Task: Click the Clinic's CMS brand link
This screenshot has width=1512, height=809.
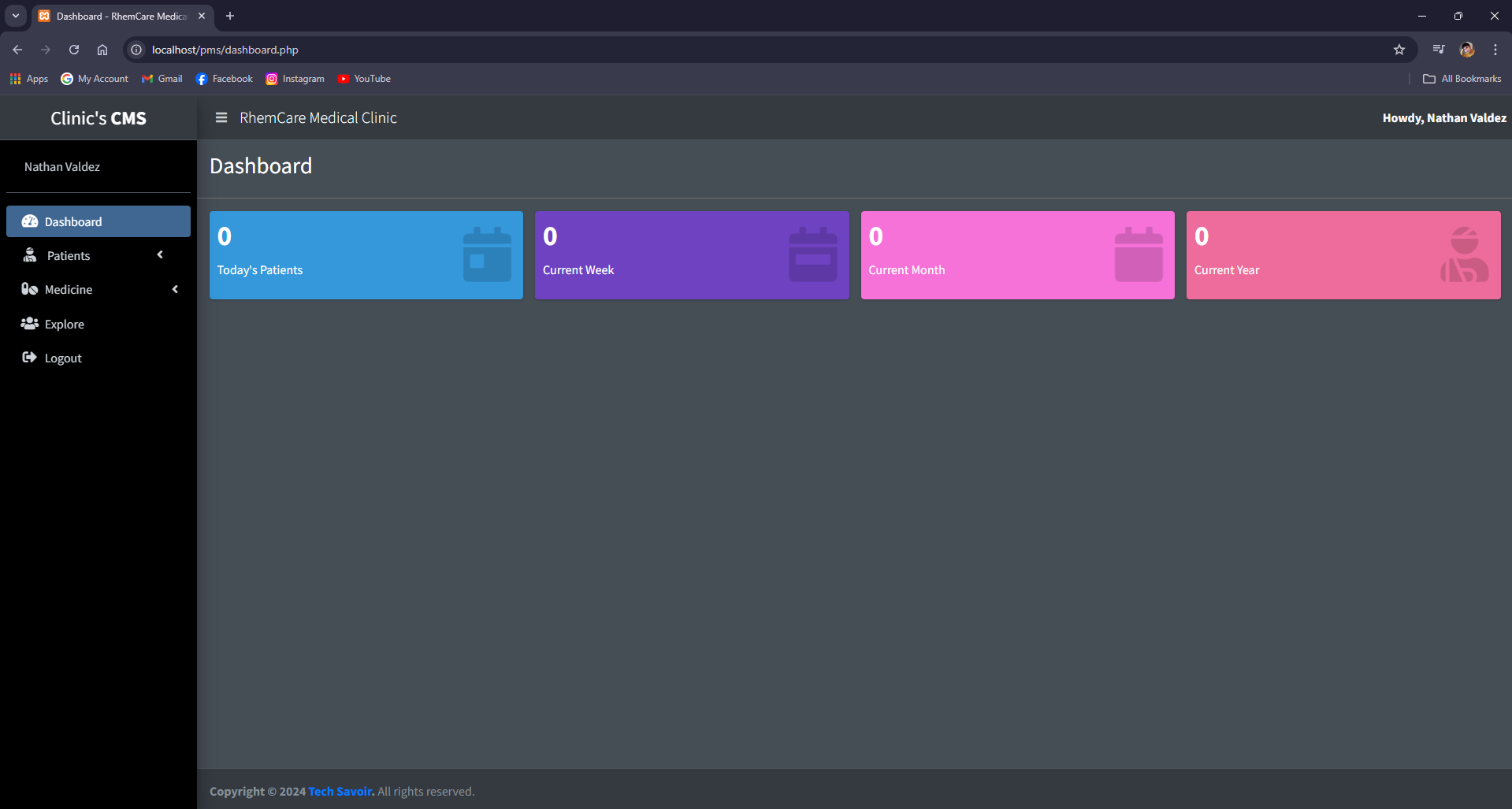Action: pyautogui.click(x=98, y=118)
